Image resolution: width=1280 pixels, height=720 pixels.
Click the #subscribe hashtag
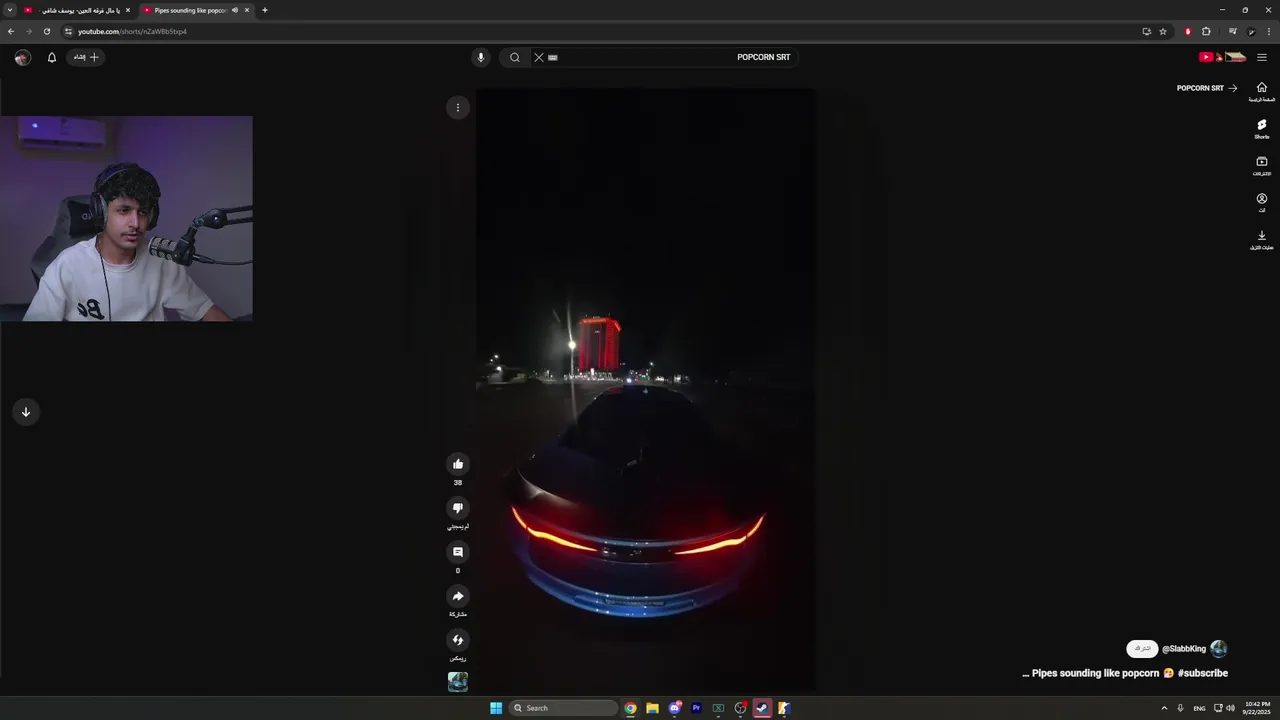[x=1203, y=673]
